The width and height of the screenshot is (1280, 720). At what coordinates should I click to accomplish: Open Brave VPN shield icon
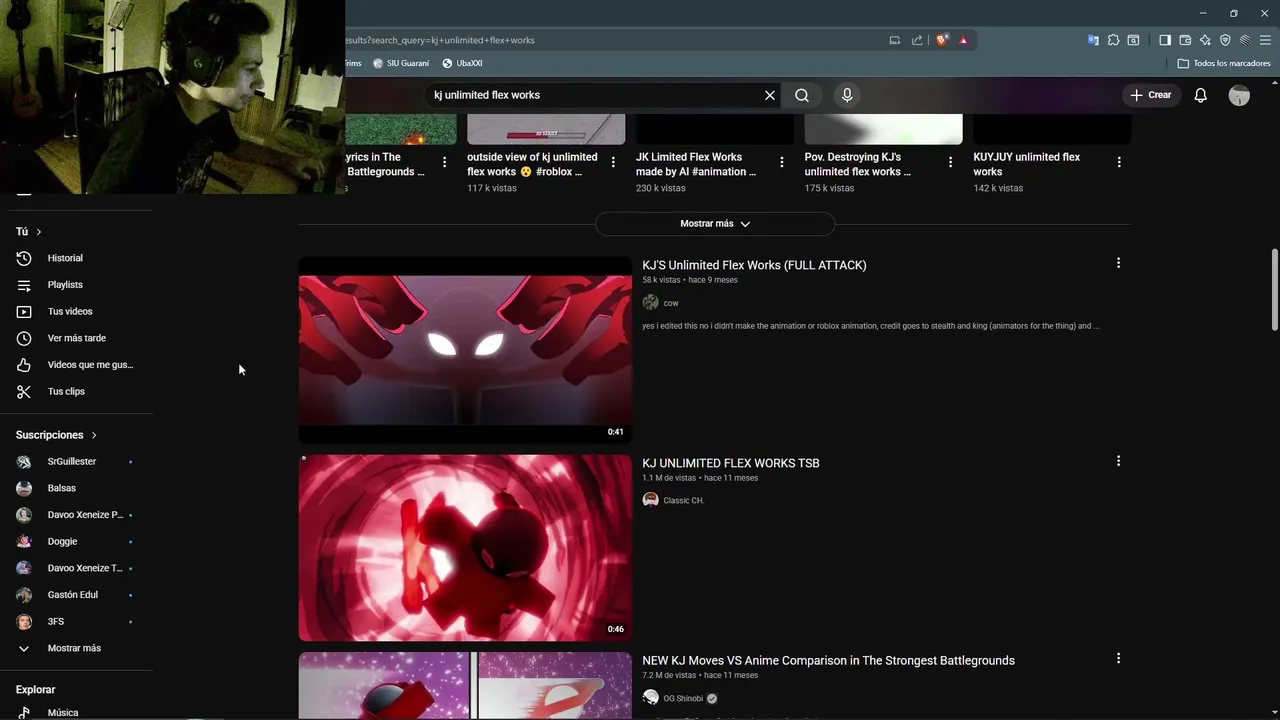point(1225,40)
